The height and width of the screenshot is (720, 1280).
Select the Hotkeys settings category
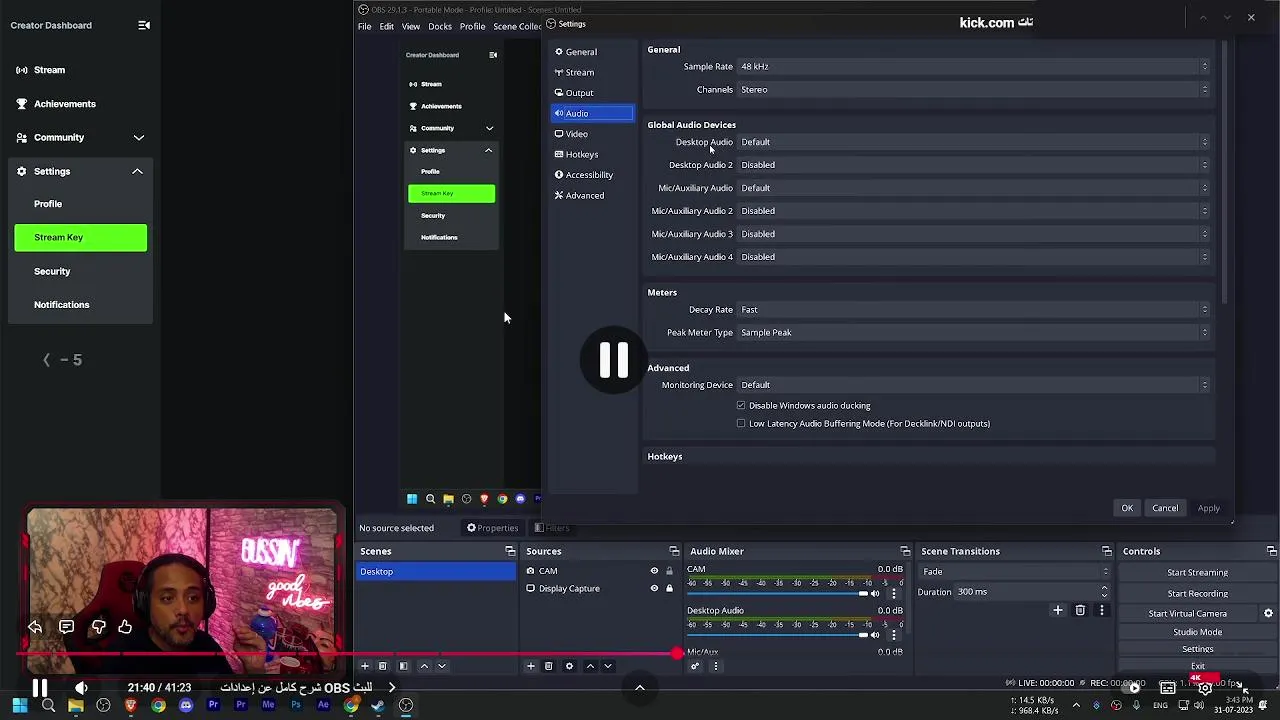pos(592,155)
